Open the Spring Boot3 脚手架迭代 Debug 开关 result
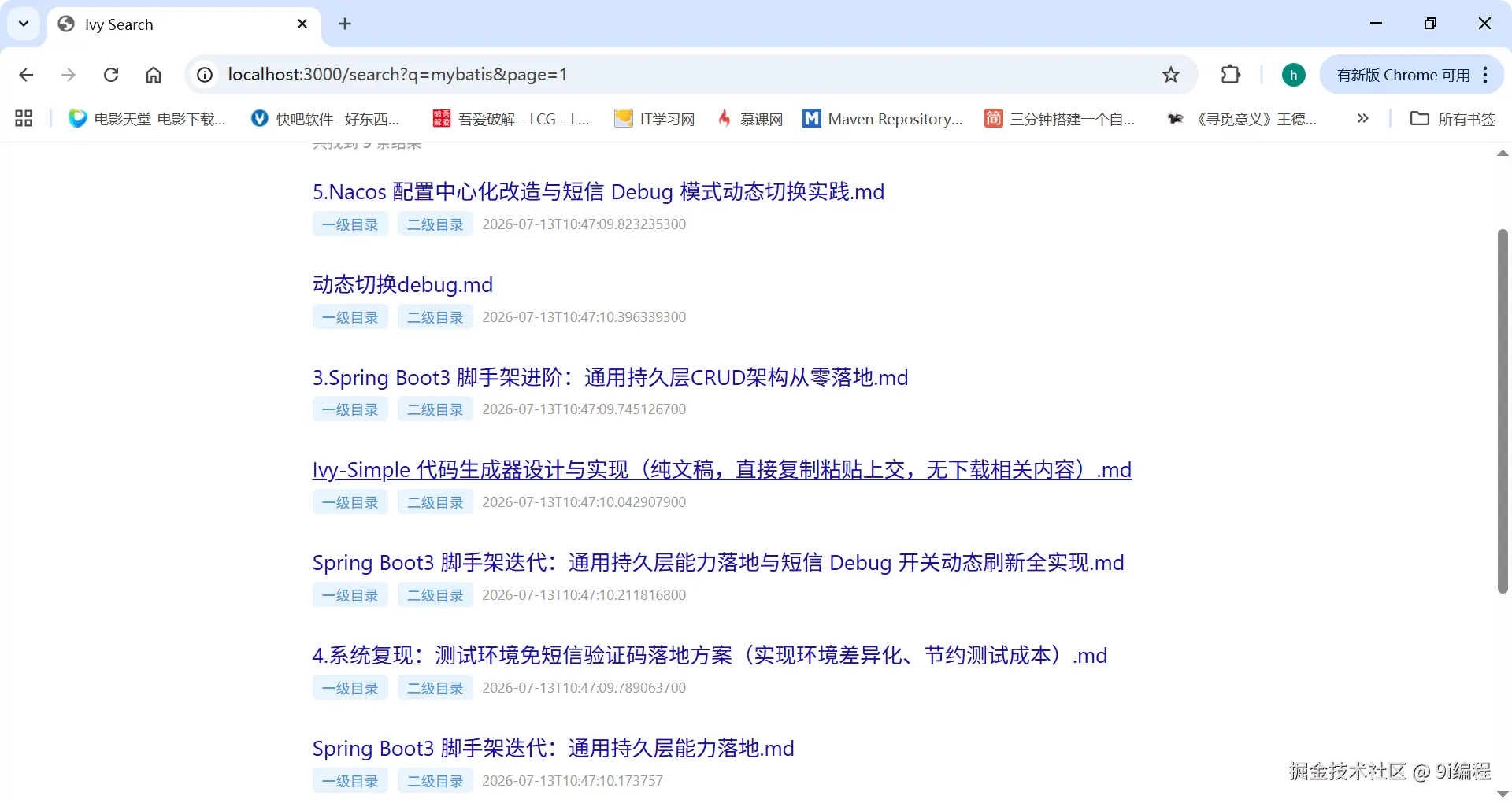The image size is (1512, 803). [718, 563]
